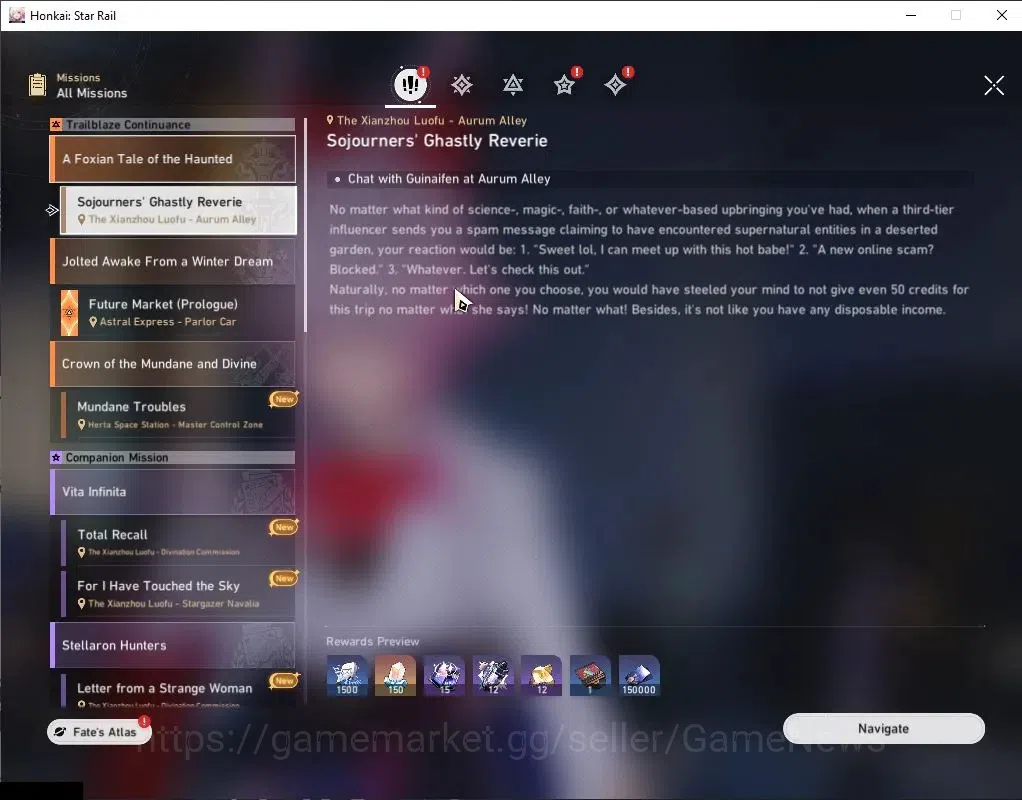Select the All Missions exclamation tab icon
This screenshot has height=800, width=1022.
(410, 84)
